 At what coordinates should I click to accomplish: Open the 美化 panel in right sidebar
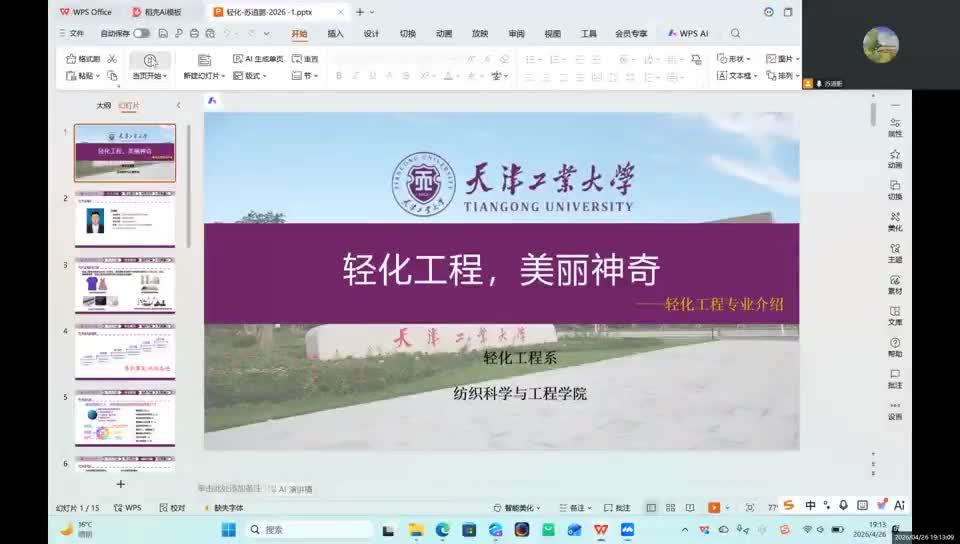(x=894, y=222)
